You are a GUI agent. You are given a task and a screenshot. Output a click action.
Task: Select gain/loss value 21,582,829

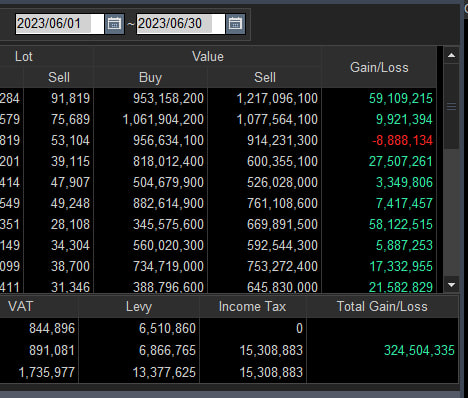(401, 287)
